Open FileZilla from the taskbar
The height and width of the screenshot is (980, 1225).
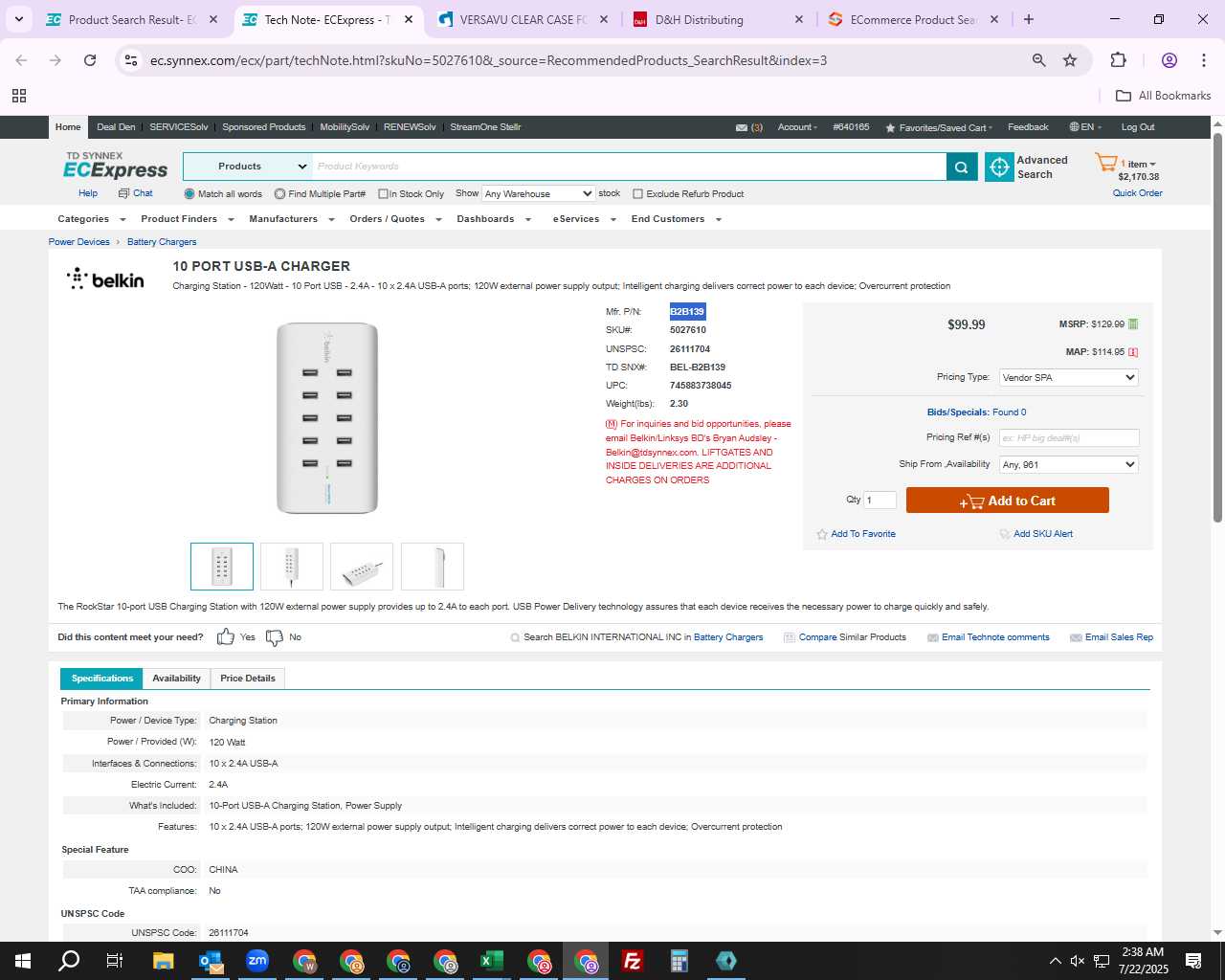click(633, 961)
